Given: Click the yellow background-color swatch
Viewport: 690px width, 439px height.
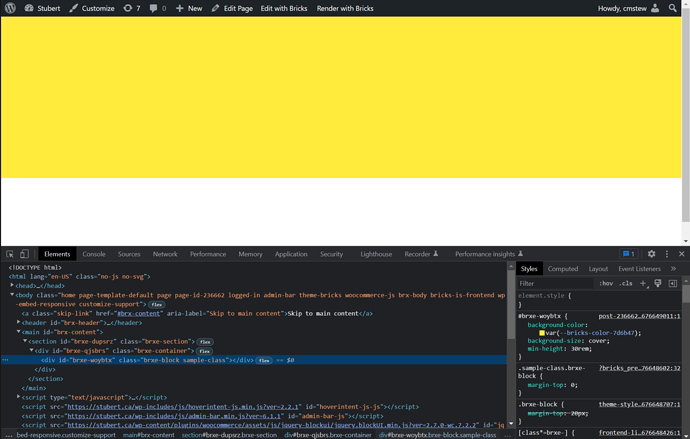Looking at the screenshot, I should (x=542, y=333).
